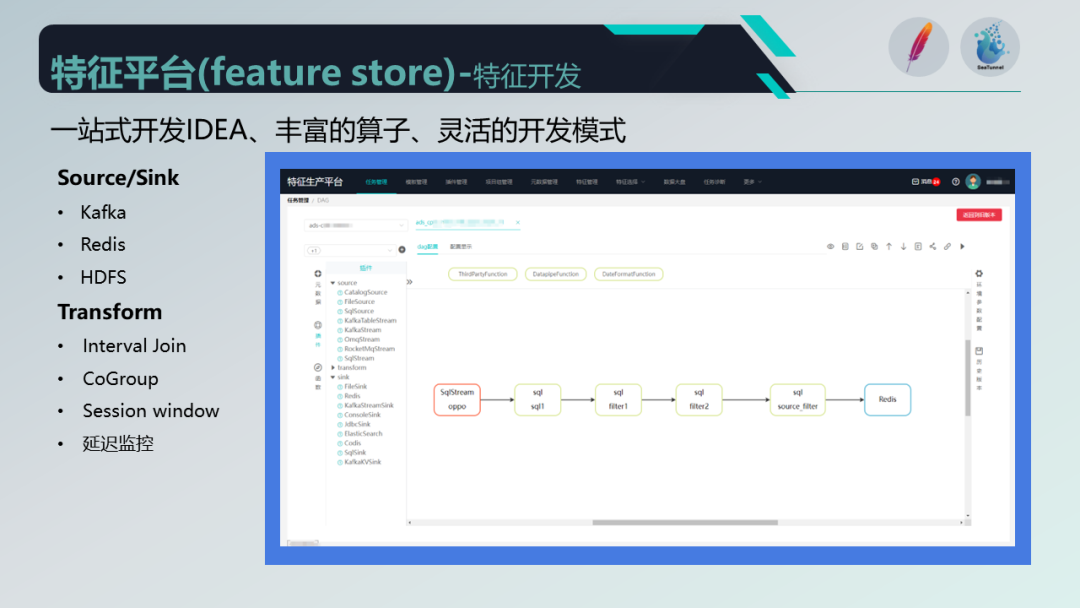Screen dimensions: 1080x608
Task: Click the share icon in DAG toolbar
Action: click(x=933, y=247)
